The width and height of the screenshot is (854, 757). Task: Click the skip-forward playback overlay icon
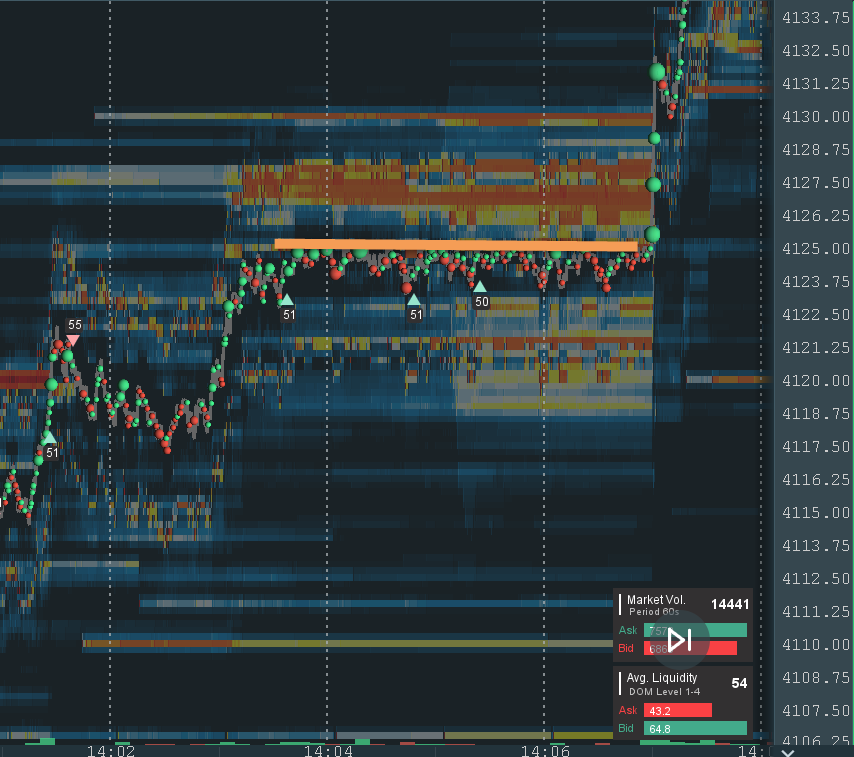point(680,640)
